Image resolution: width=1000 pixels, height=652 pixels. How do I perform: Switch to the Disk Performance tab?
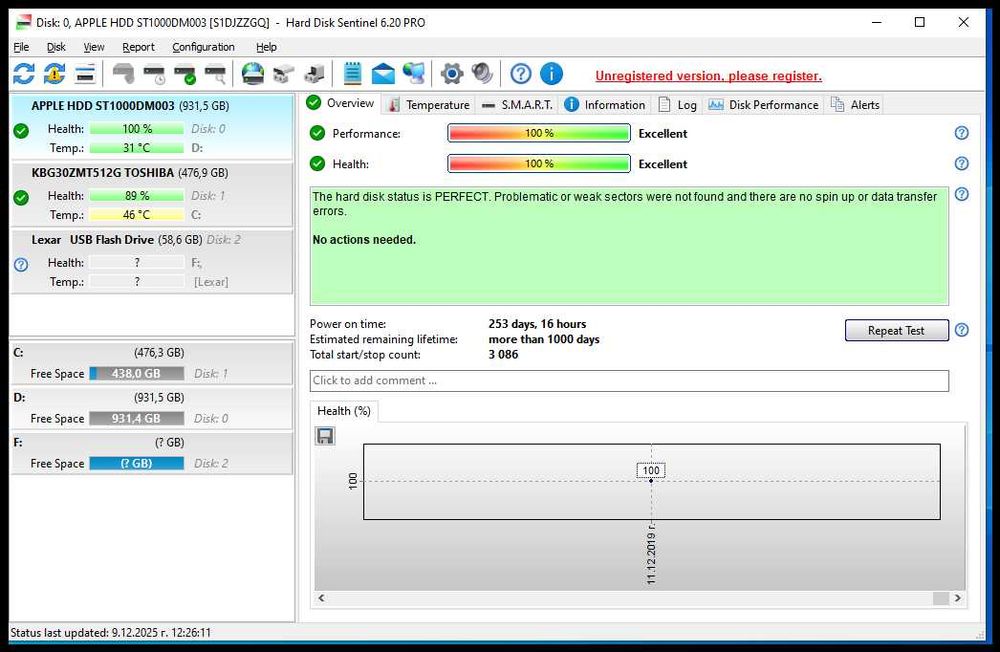[763, 105]
